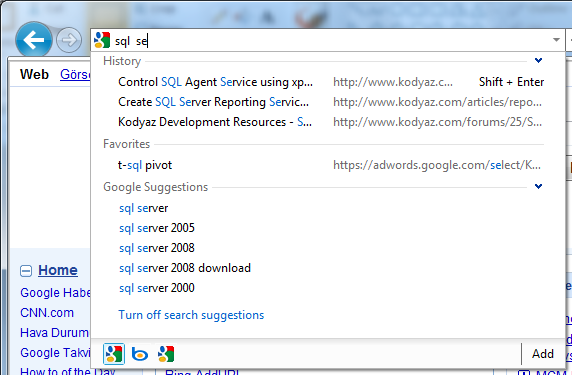Open the Görseller link next to Web
The image size is (572, 375).
75,74
